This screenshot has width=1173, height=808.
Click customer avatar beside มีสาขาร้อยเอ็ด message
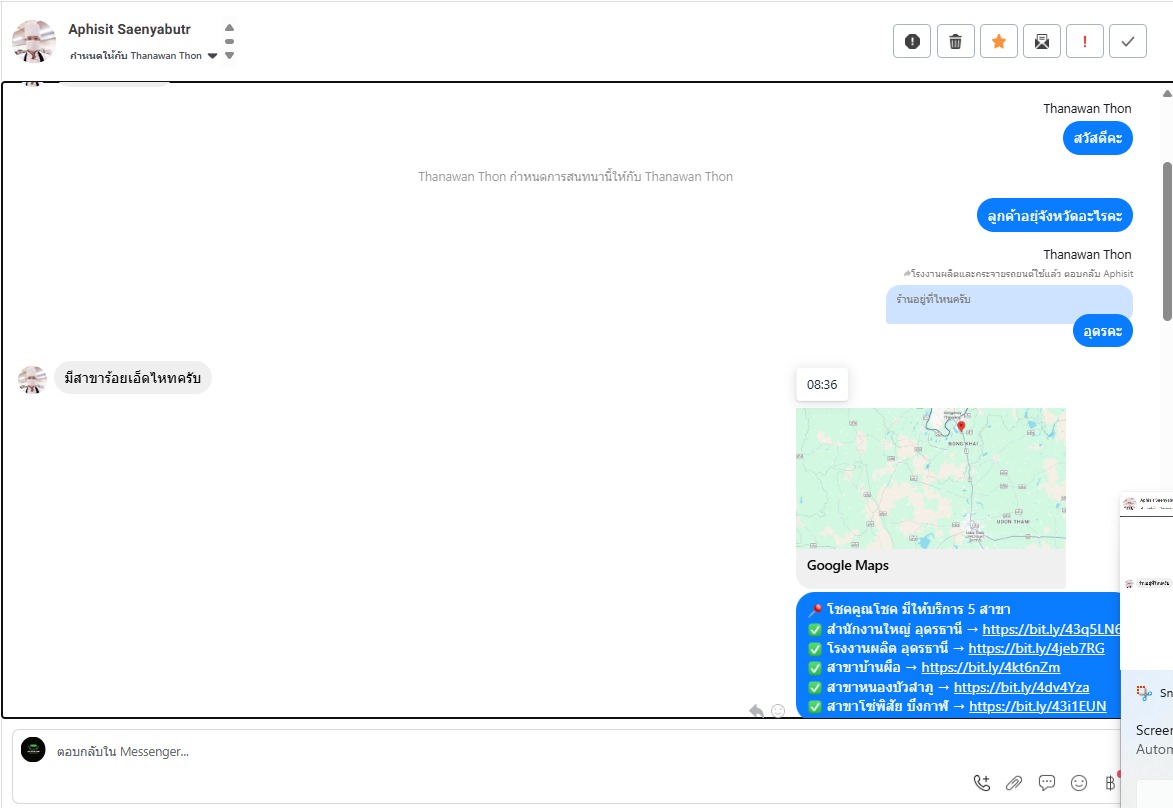(x=32, y=380)
